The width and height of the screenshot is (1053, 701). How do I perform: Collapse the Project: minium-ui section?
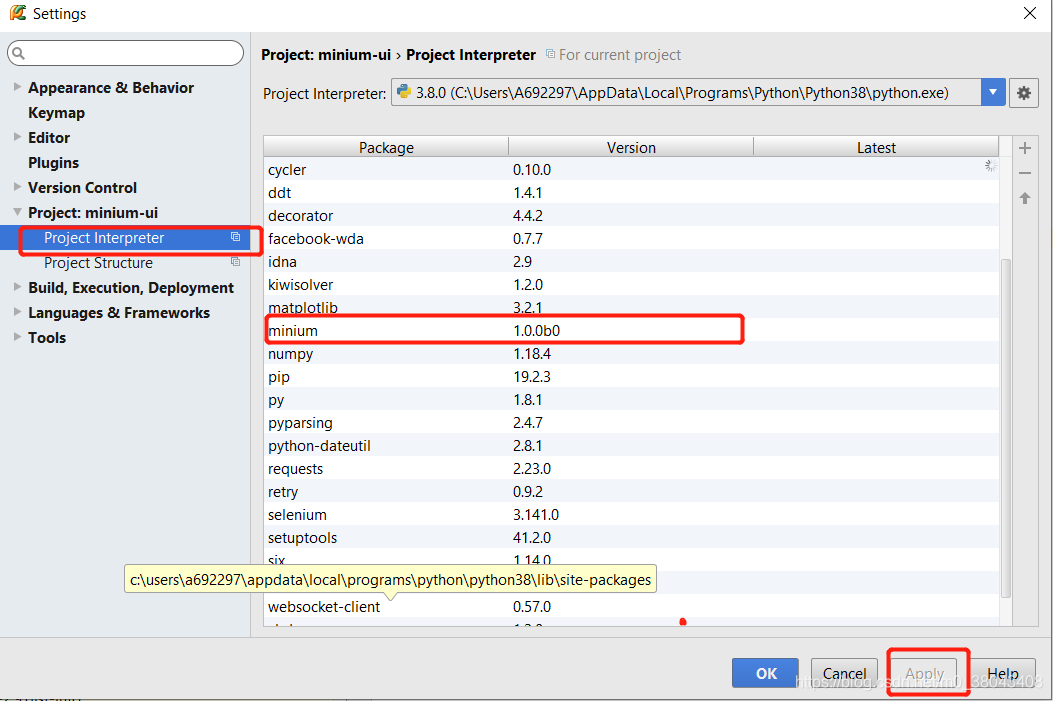[17, 212]
